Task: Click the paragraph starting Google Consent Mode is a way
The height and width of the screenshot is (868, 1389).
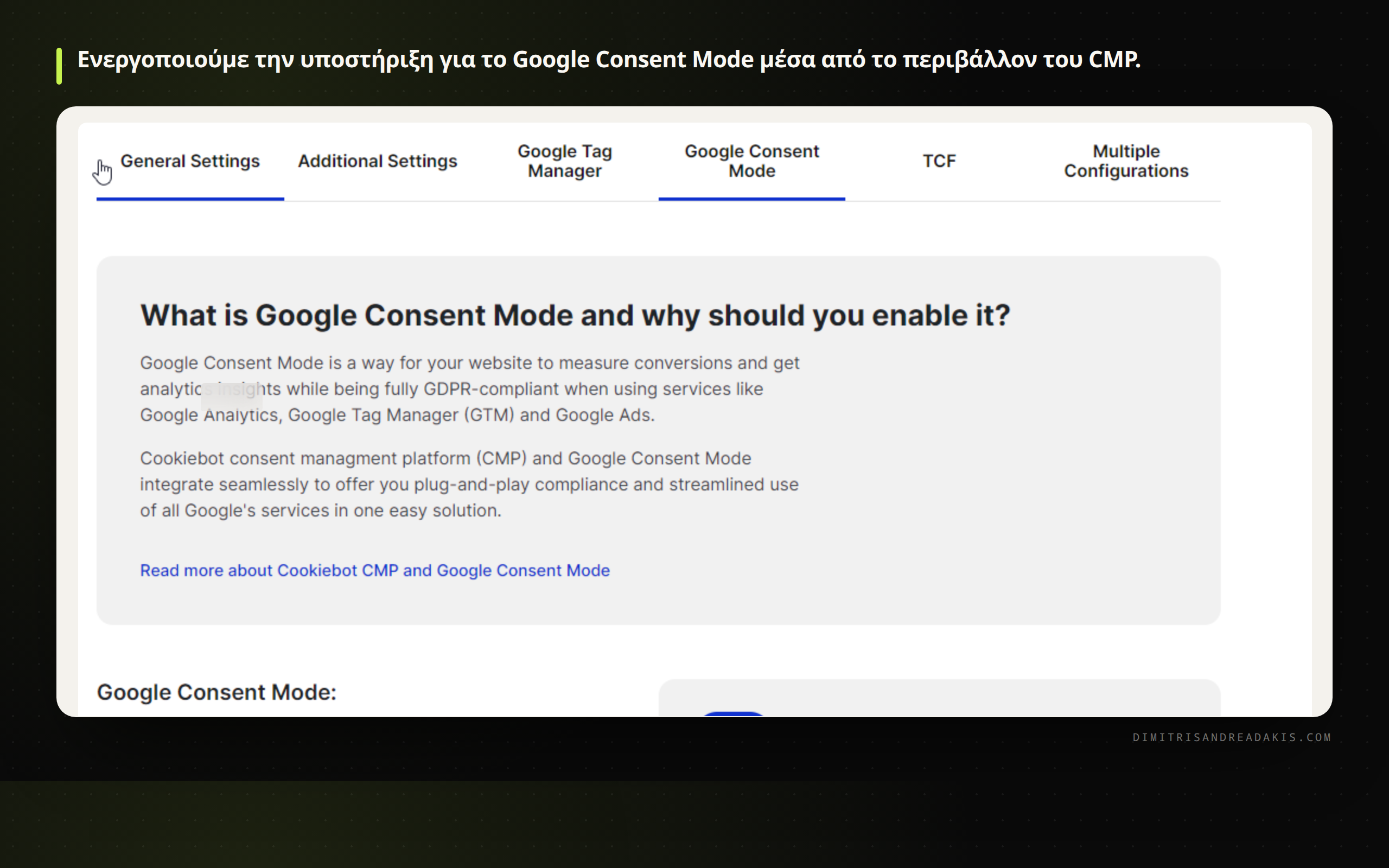Action: [x=469, y=388]
